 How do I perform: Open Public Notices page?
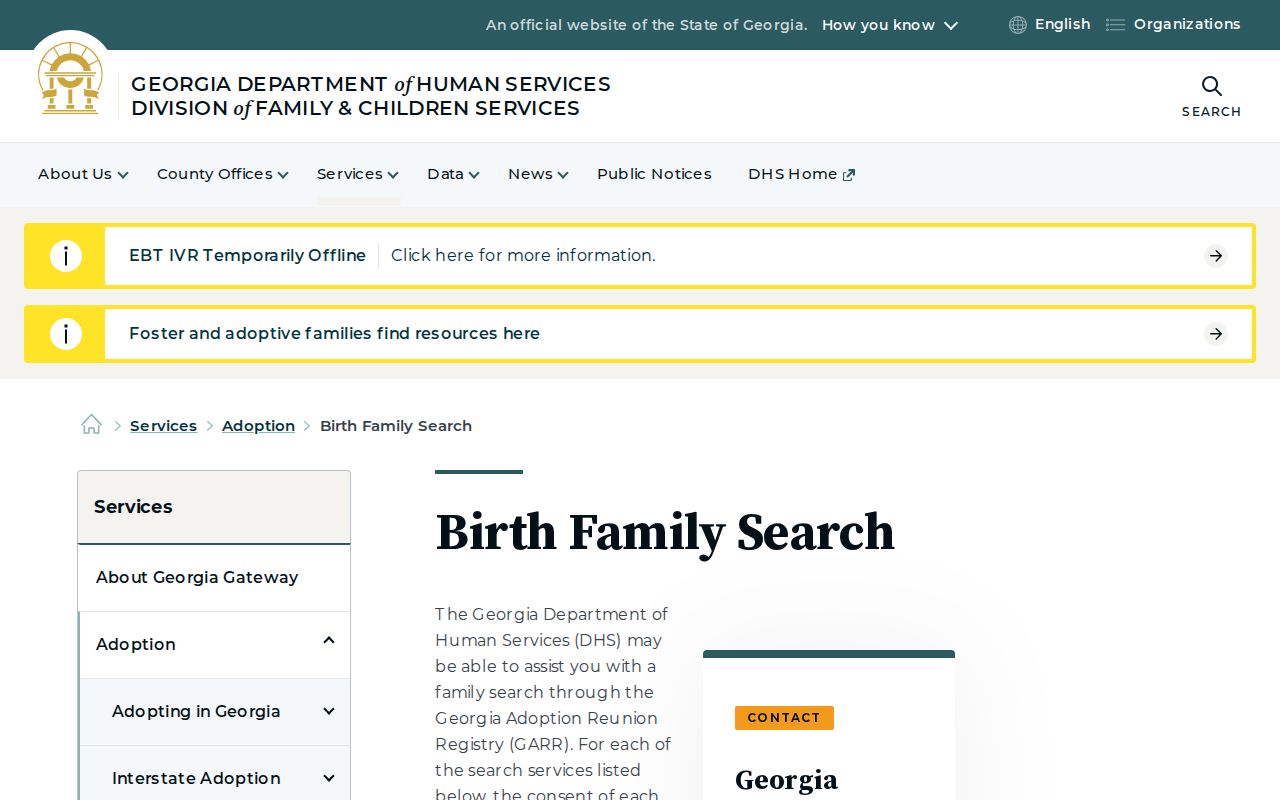(x=654, y=174)
